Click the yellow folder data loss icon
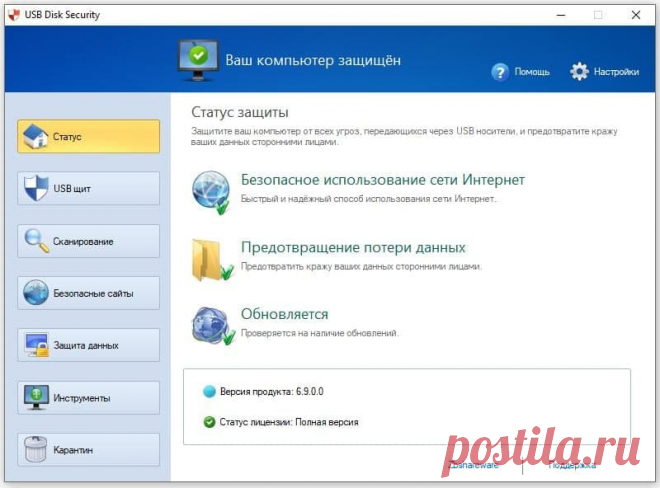The width and height of the screenshot is (660, 488). point(212,260)
